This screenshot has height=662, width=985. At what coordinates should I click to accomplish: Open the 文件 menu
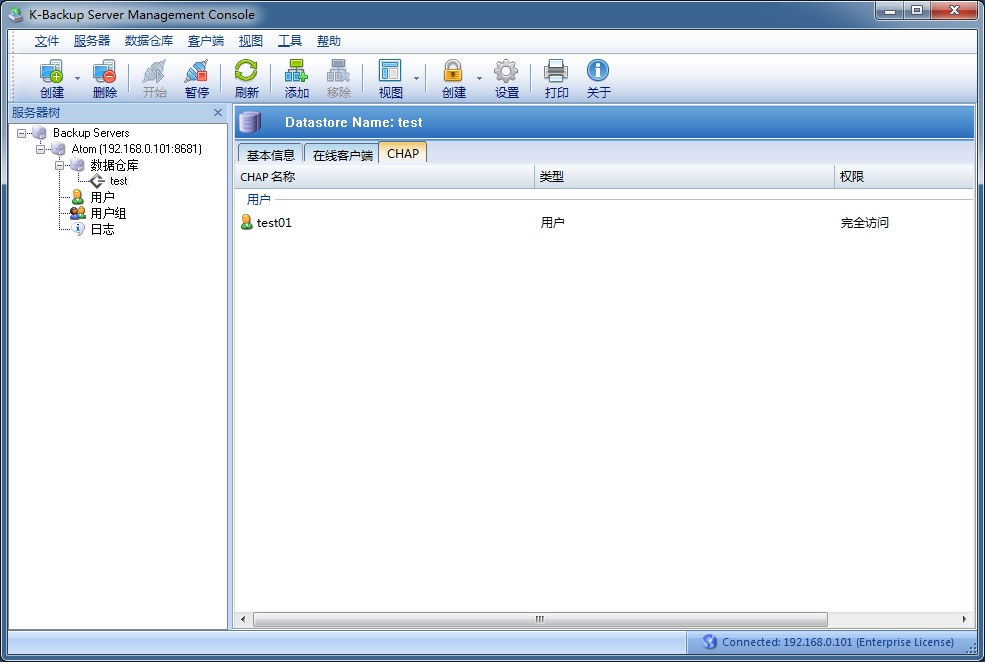46,41
